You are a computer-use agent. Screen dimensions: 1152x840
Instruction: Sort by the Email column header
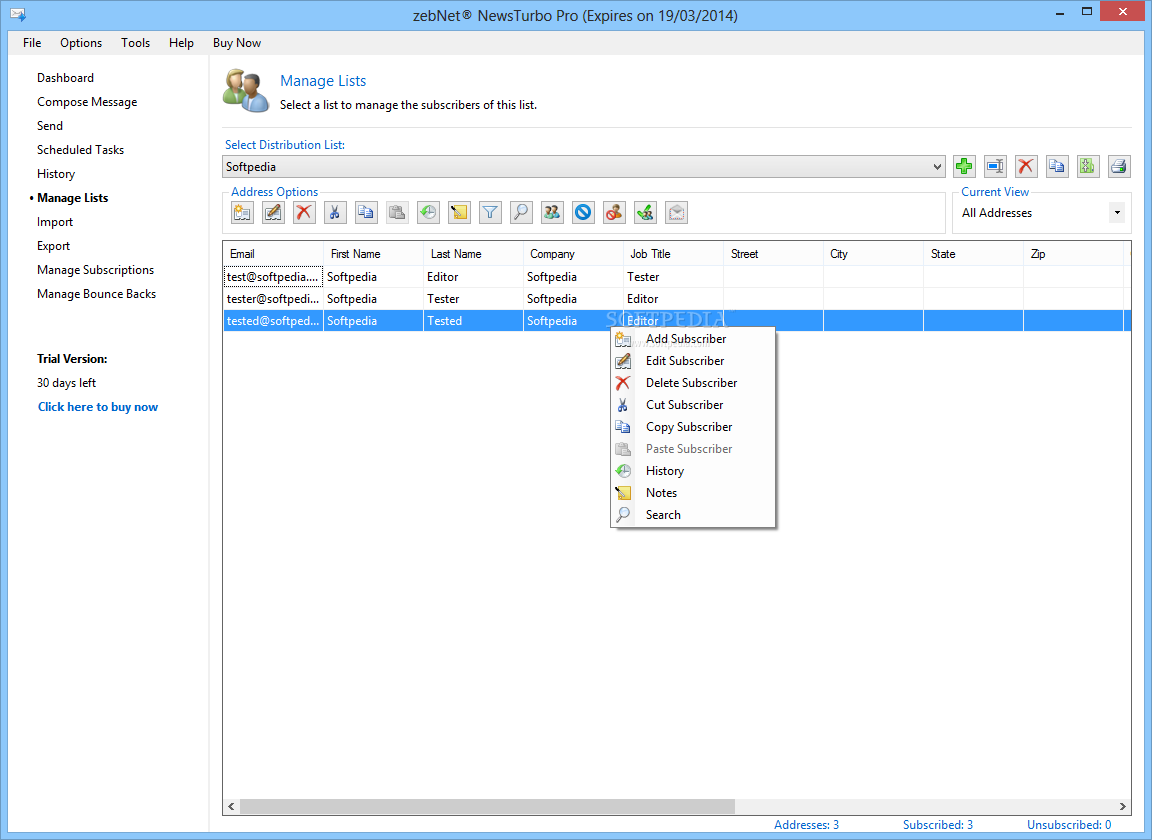273,254
